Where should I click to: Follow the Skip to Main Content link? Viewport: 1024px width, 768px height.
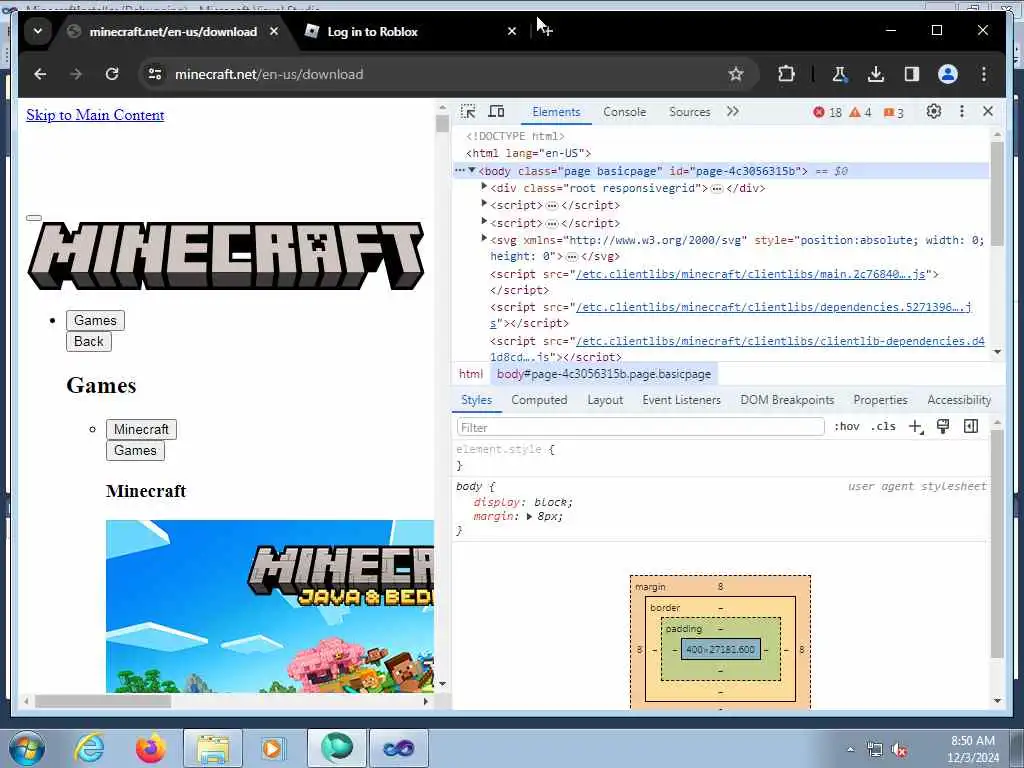tap(95, 115)
